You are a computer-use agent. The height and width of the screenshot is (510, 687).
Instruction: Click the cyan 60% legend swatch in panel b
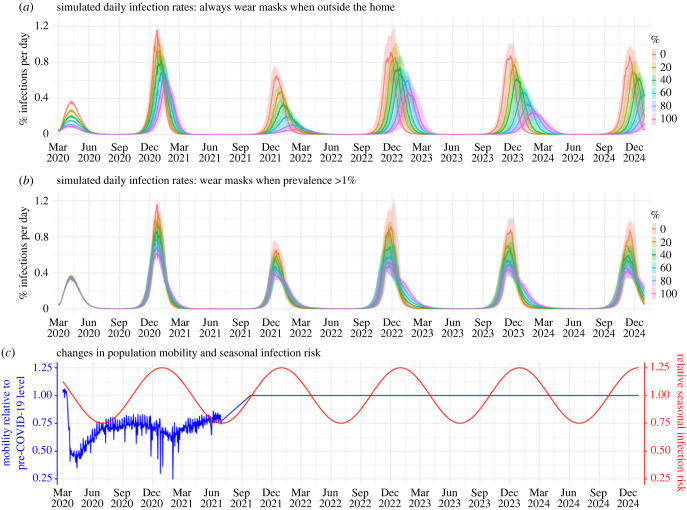click(x=654, y=268)
